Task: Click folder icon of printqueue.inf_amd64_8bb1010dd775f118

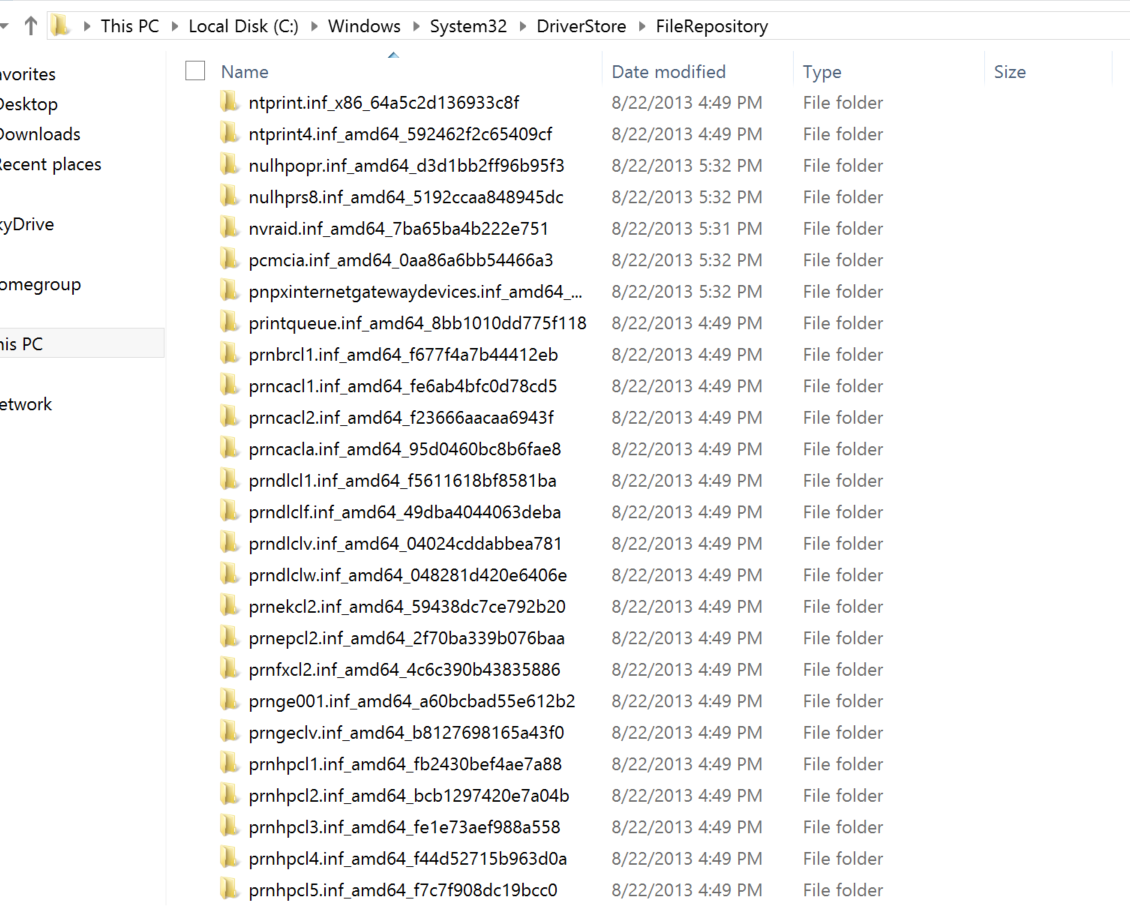Action: 230,323
